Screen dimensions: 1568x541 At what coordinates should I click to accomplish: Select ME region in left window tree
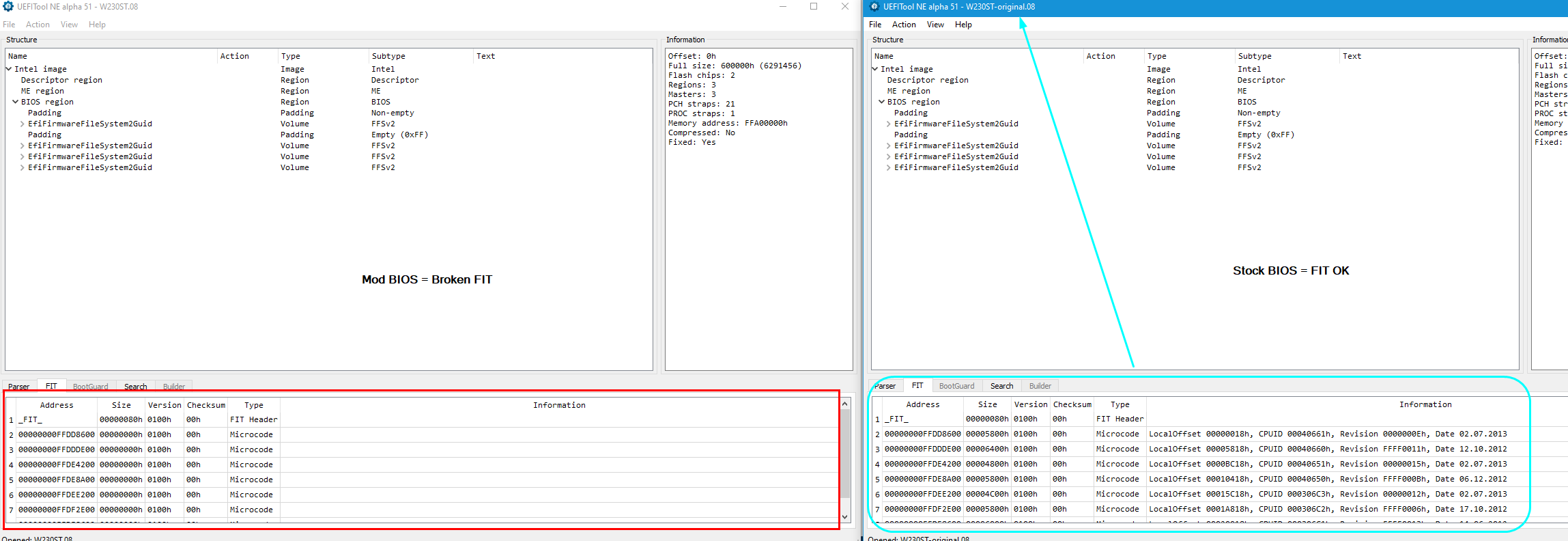(x=42, y=91)
